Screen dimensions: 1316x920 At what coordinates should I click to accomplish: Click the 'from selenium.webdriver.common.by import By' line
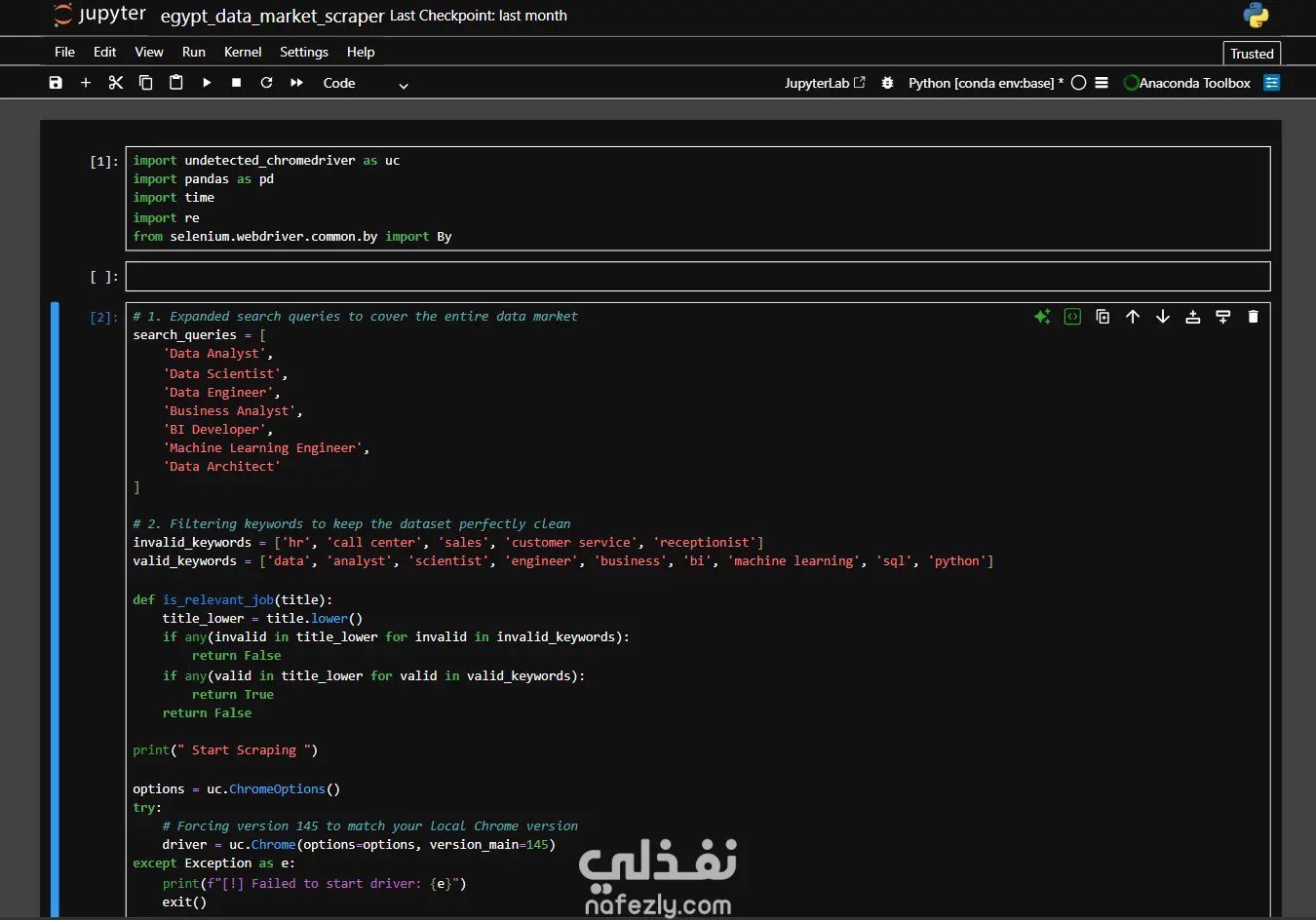tap(292, 237)
